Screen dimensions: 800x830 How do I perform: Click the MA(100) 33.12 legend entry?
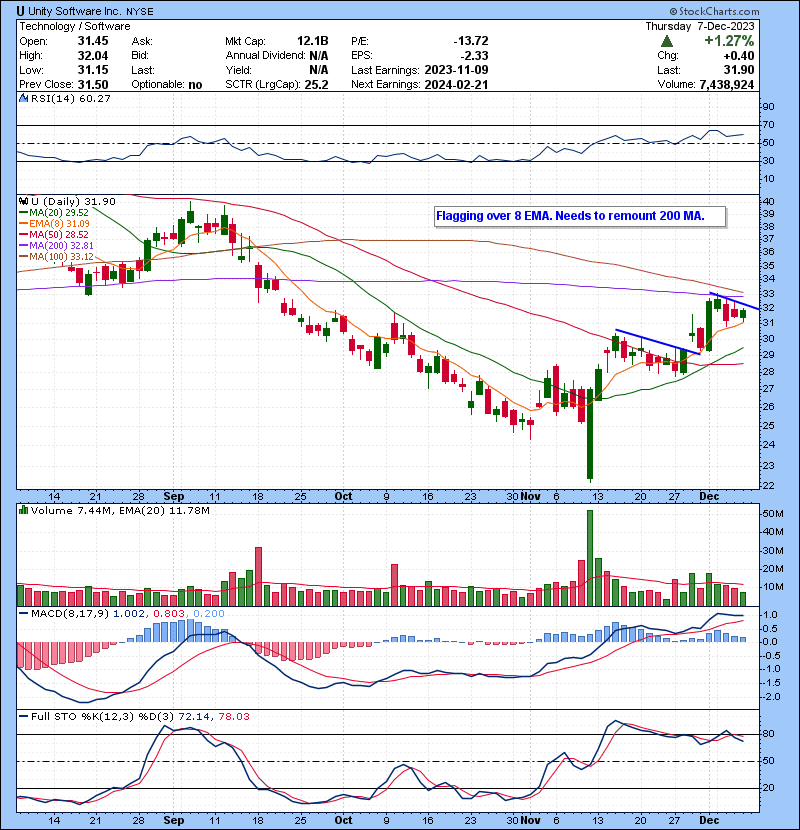[56, 257]
